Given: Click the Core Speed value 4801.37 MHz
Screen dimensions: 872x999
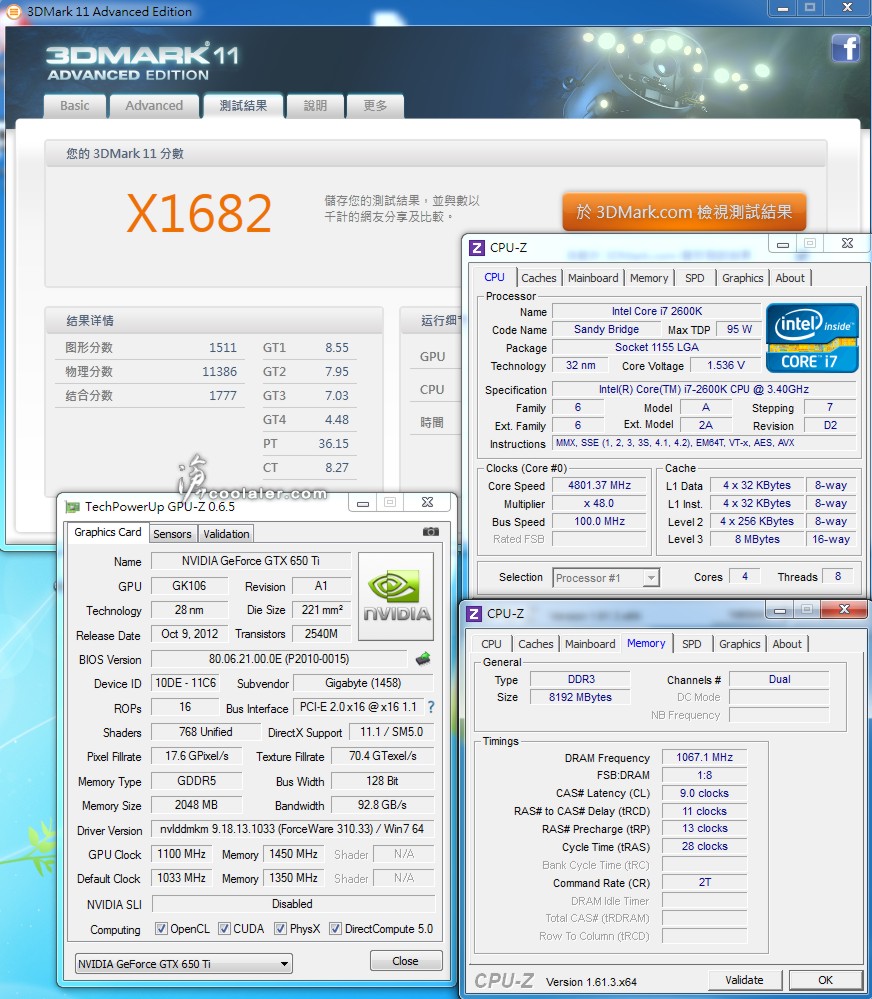Looking at the screenshot, I should coord(599,485).
